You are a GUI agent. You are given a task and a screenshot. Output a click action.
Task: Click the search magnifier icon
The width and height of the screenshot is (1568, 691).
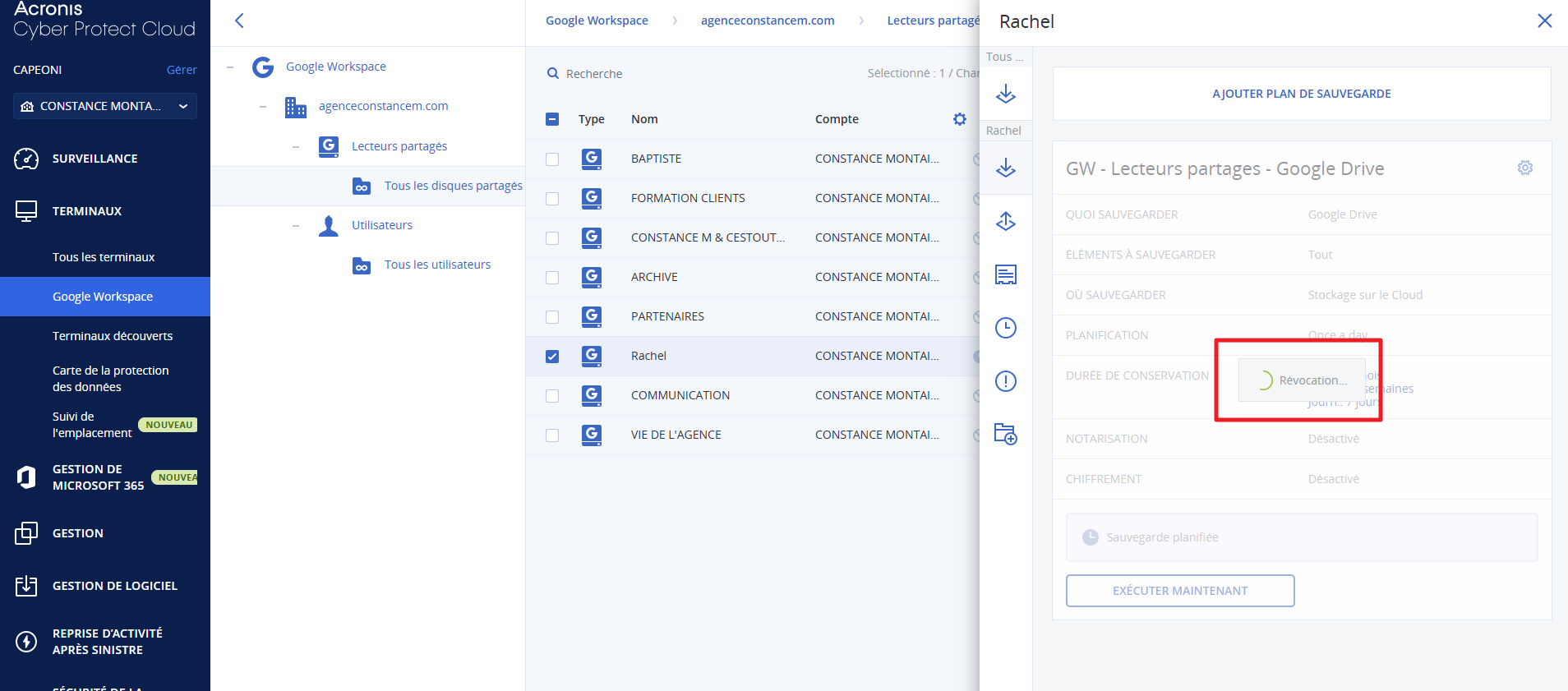coord(553,74)
